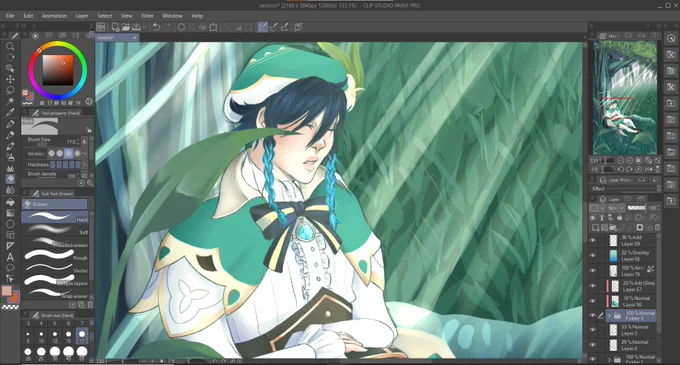Select the Figure ellipse tool
This screenshot has width=680, height=365.
click(10, 224)
